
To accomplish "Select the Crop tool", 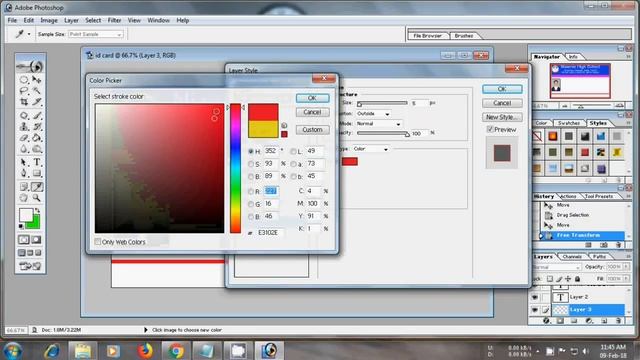I will (x=24, y=101).
